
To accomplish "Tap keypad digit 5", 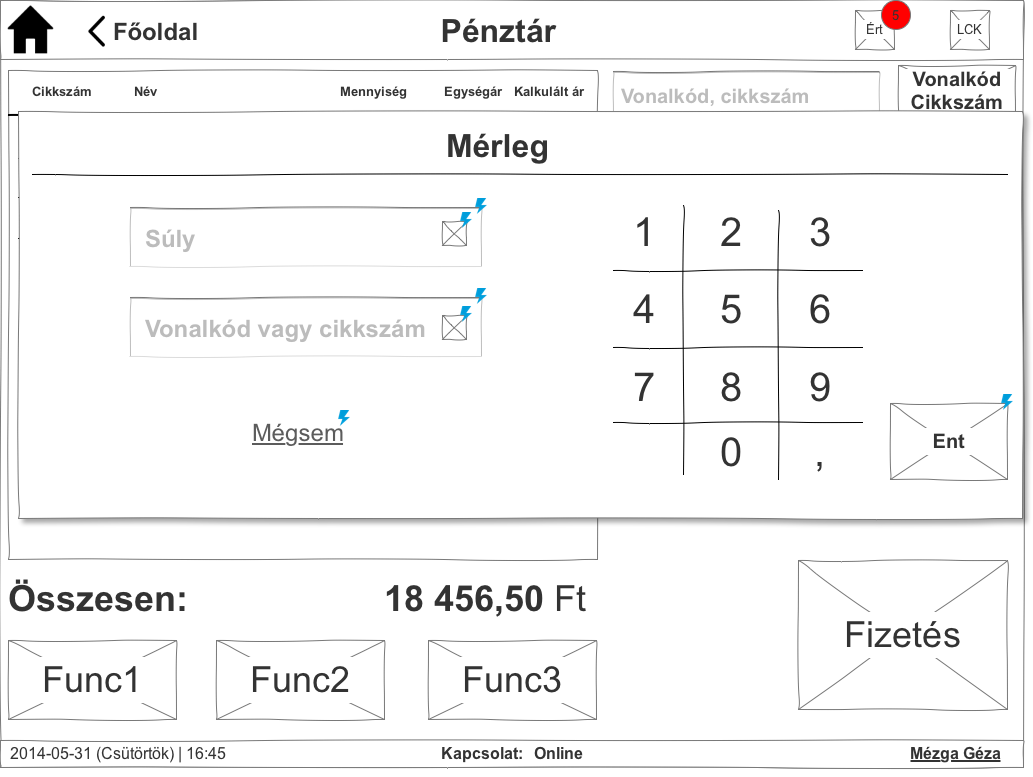I will coord(731,309).
